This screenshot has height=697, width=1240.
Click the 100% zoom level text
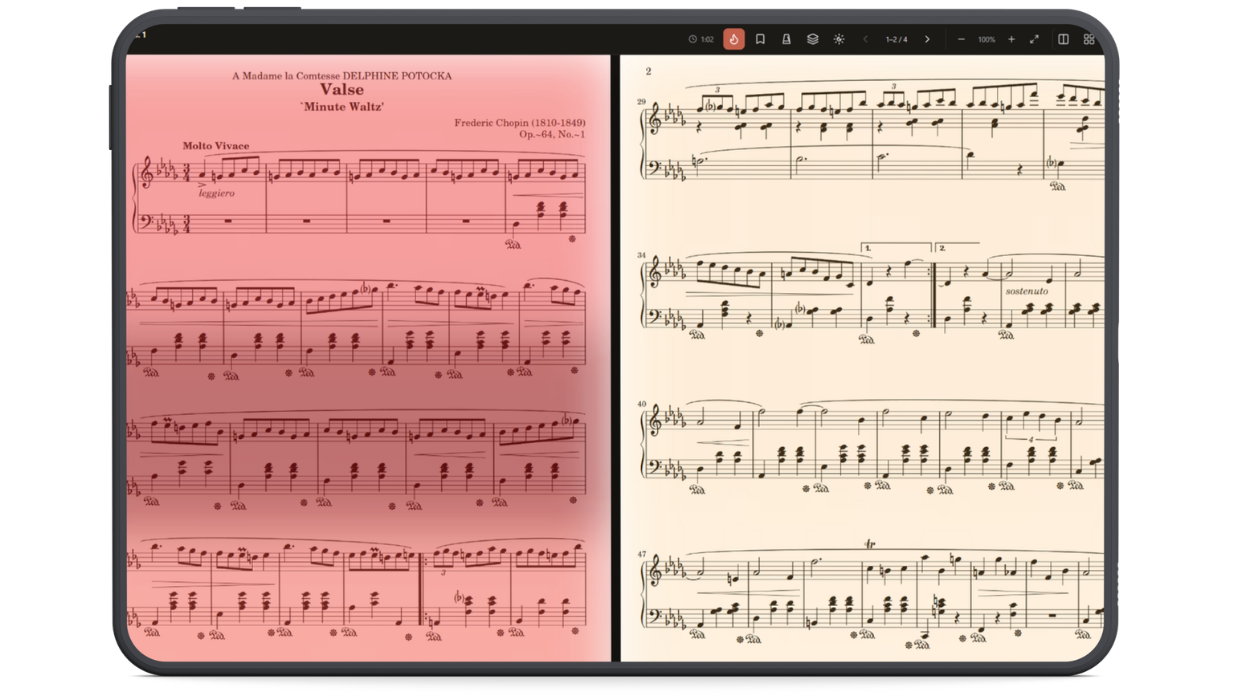986,39
